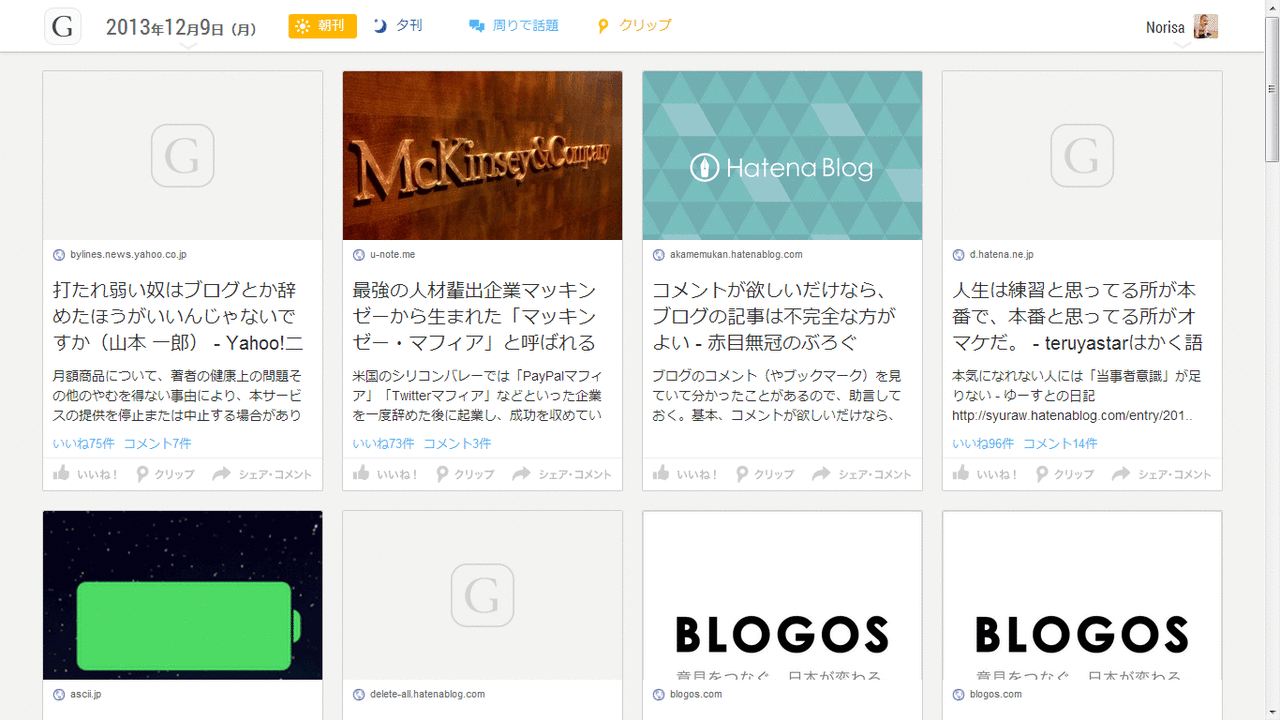Click ascii.jp source link
1280x720 pixels.
[x=86, y=694]
